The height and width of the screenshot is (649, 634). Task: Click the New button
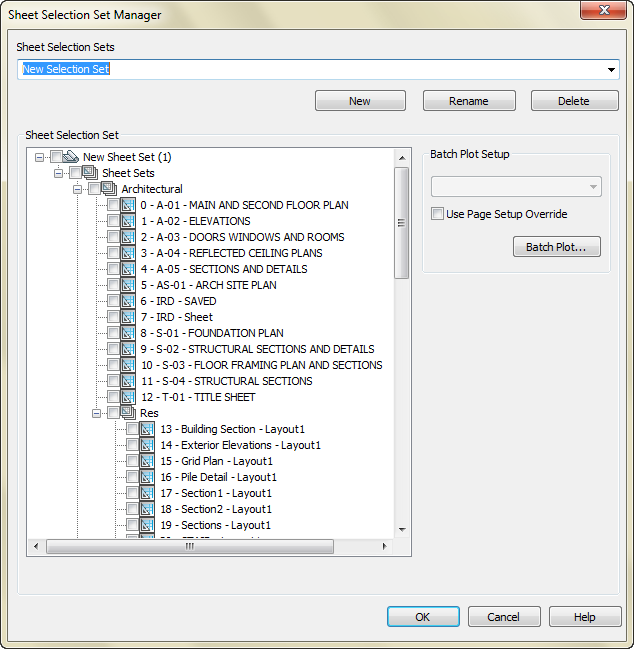pyautogui.click(x=360, y=101)
